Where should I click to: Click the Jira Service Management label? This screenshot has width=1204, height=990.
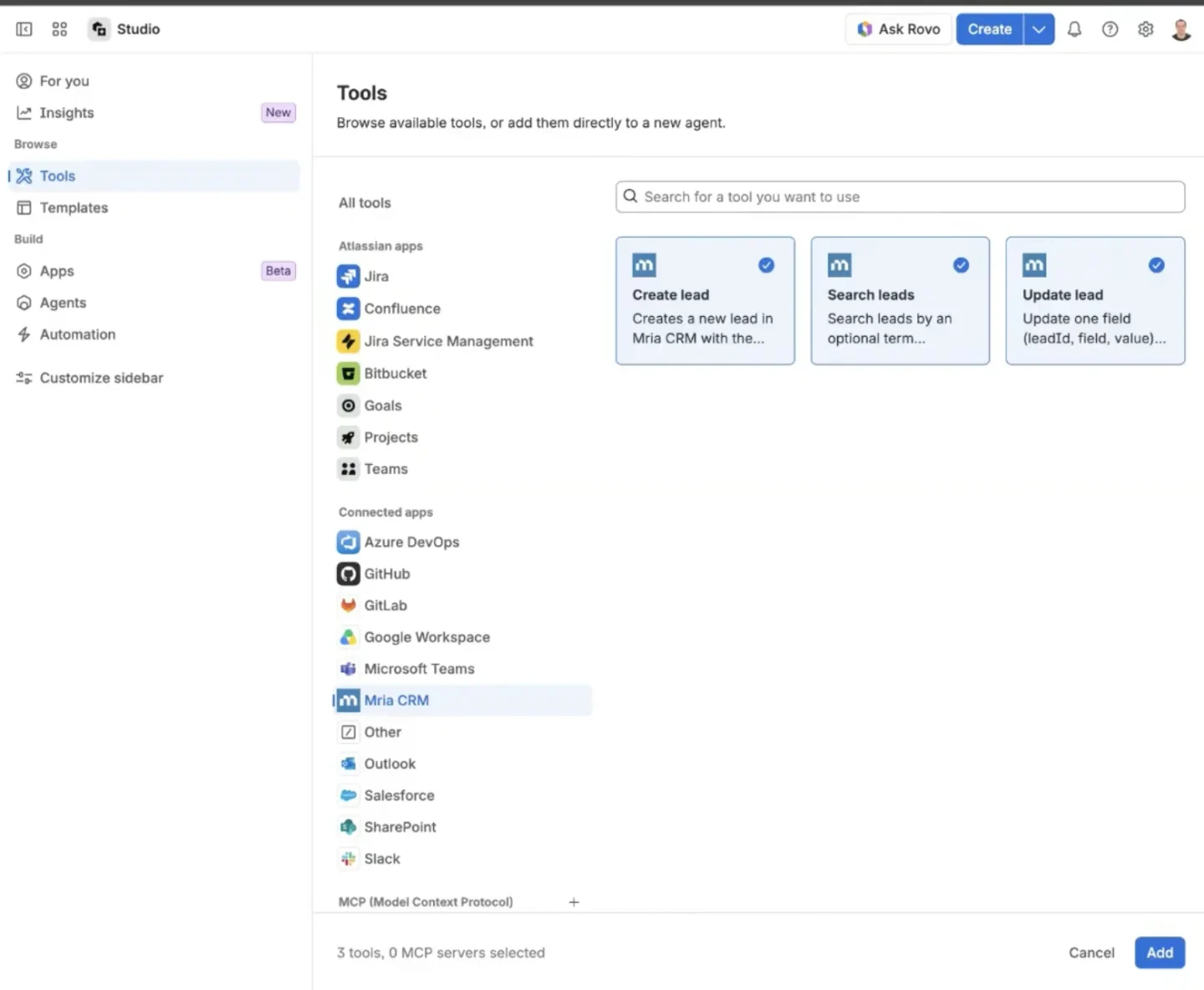[x=448, y=341]
